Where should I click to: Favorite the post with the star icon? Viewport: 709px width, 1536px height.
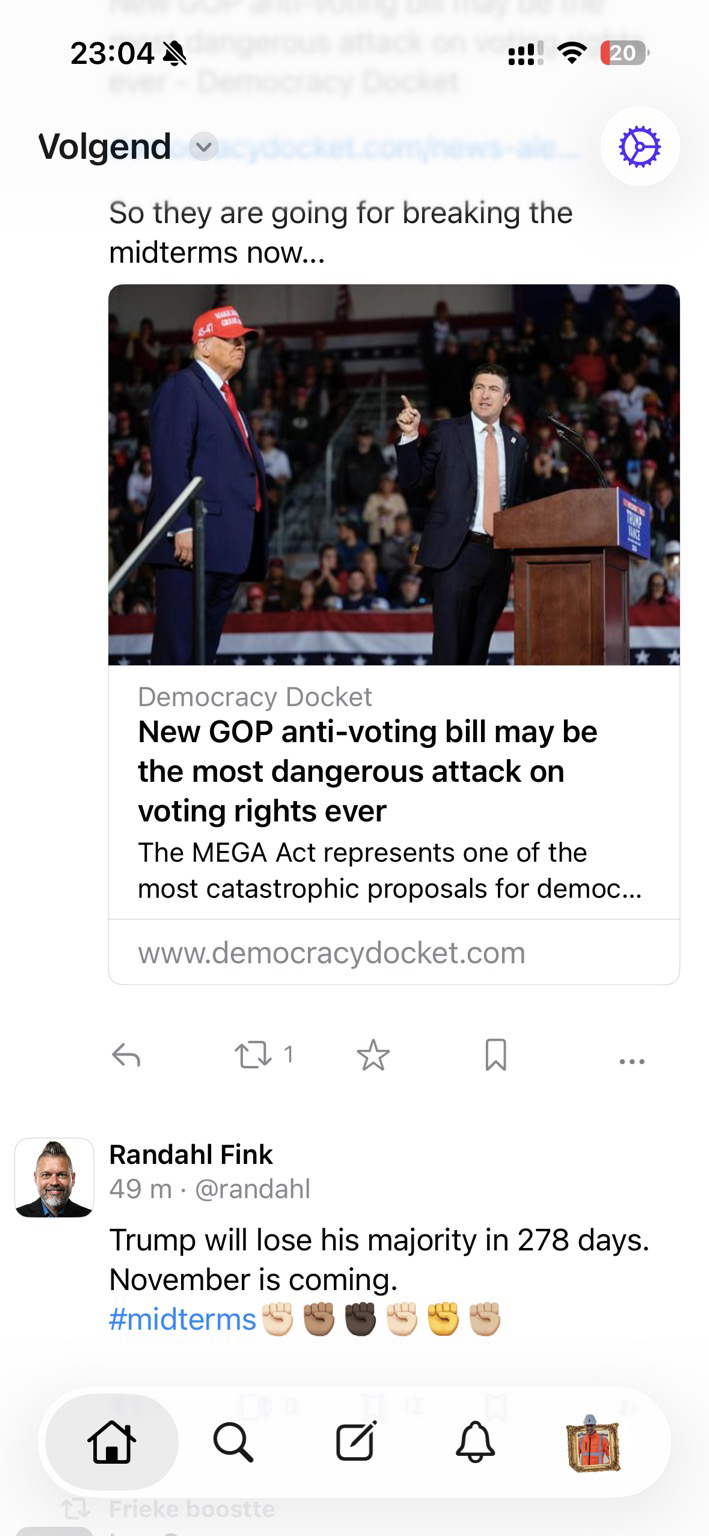pyautogui.click(x=373, y=1055)
